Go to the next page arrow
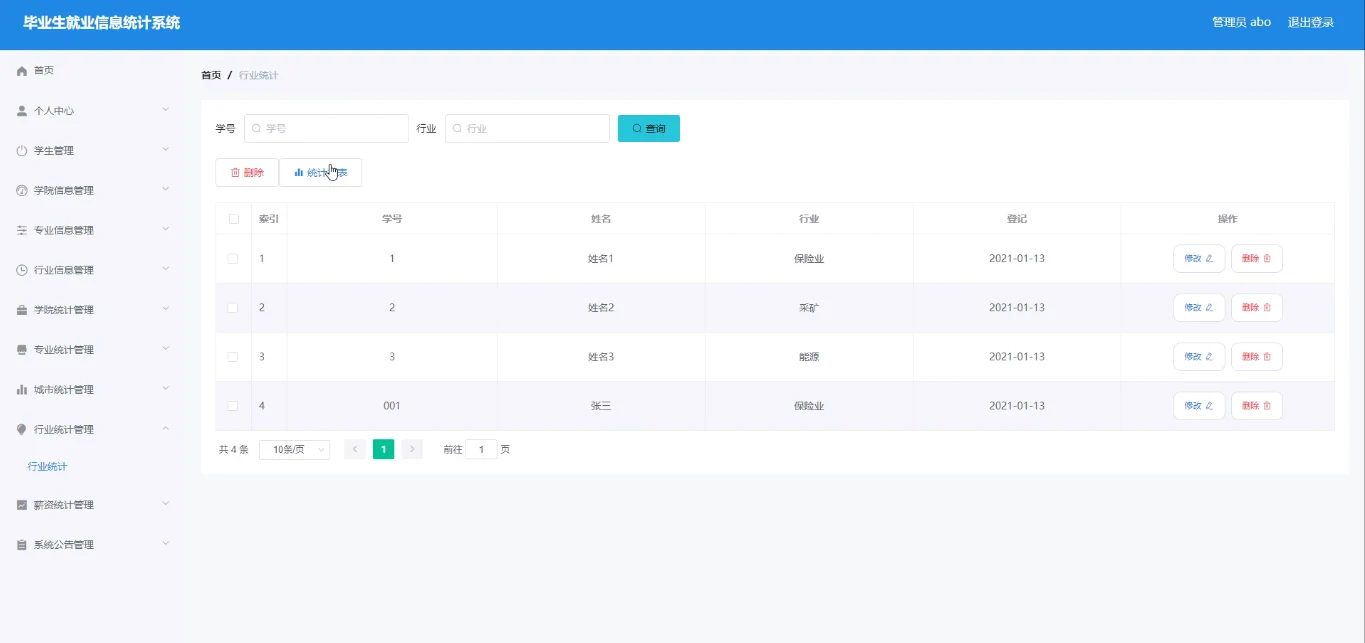 coord(412,450)
